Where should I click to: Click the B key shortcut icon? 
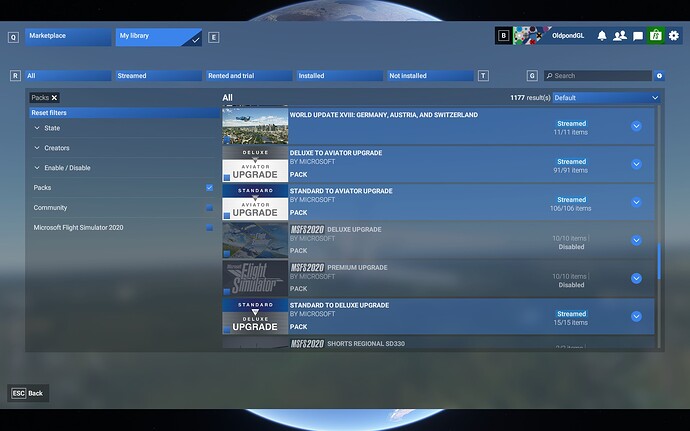(503, 36)
